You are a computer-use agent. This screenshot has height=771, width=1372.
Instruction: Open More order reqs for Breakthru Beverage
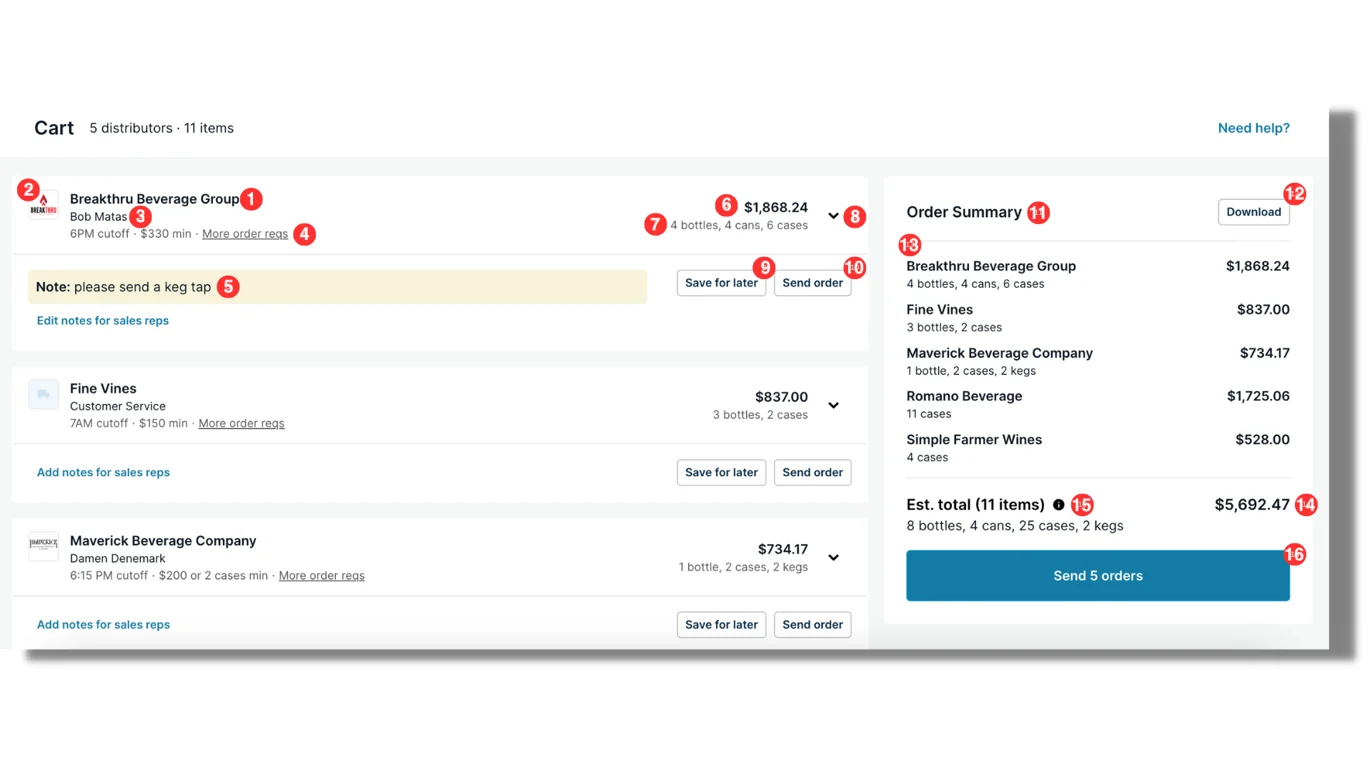(244, 233)
